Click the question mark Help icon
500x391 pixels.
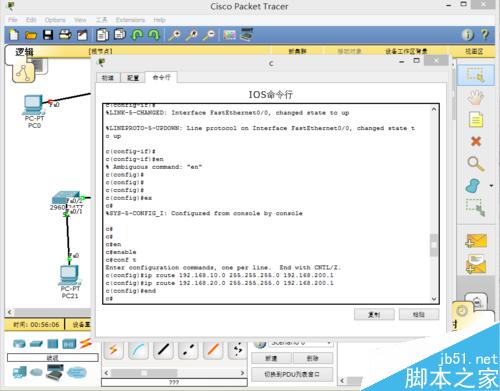click(x=485, y=34)
